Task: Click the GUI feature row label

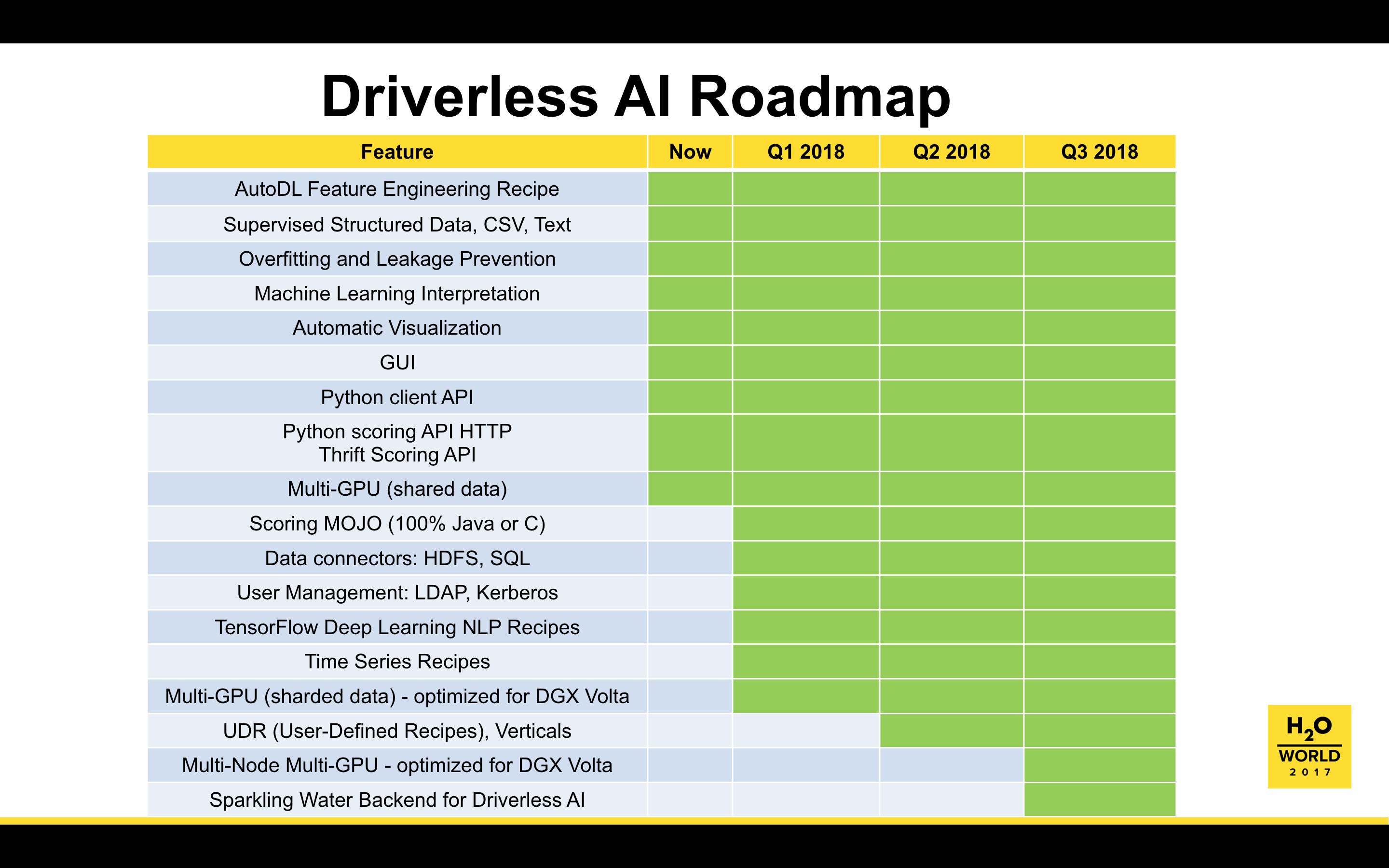Action: [x=396, y=362]
